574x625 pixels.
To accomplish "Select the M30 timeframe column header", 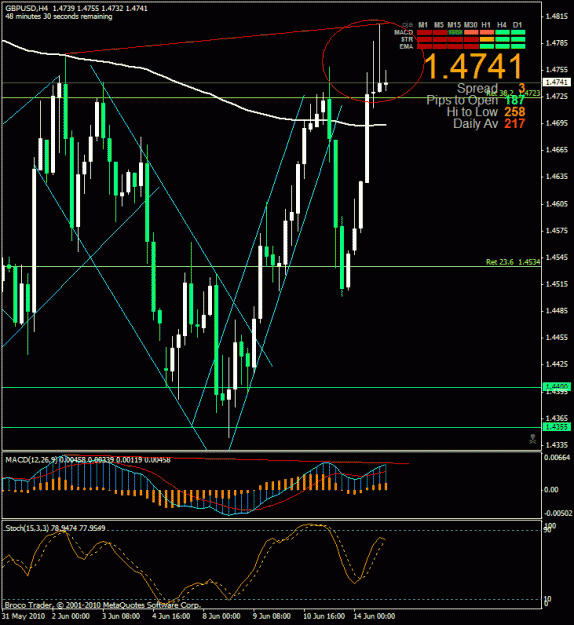I will 471,25.
